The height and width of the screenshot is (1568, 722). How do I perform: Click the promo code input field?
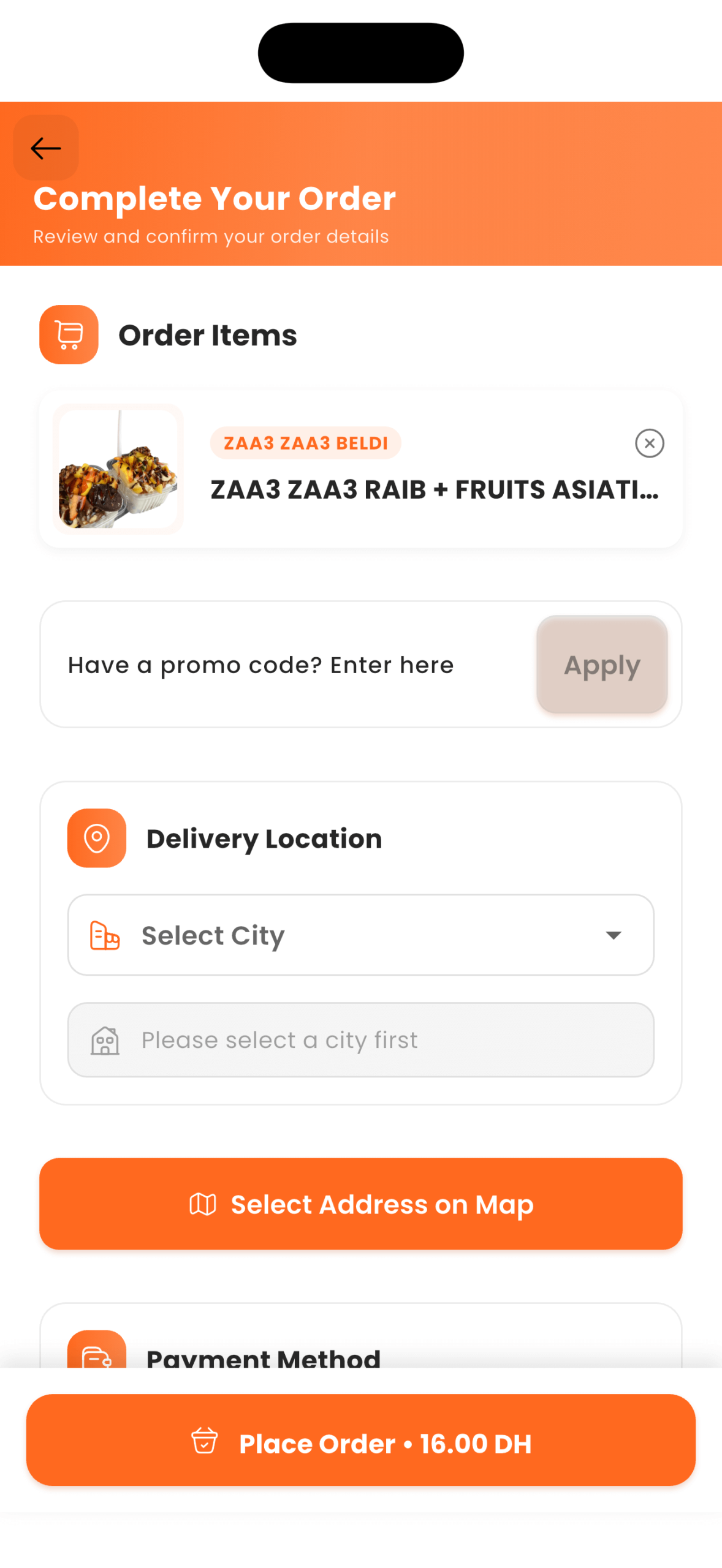[288, 665]
